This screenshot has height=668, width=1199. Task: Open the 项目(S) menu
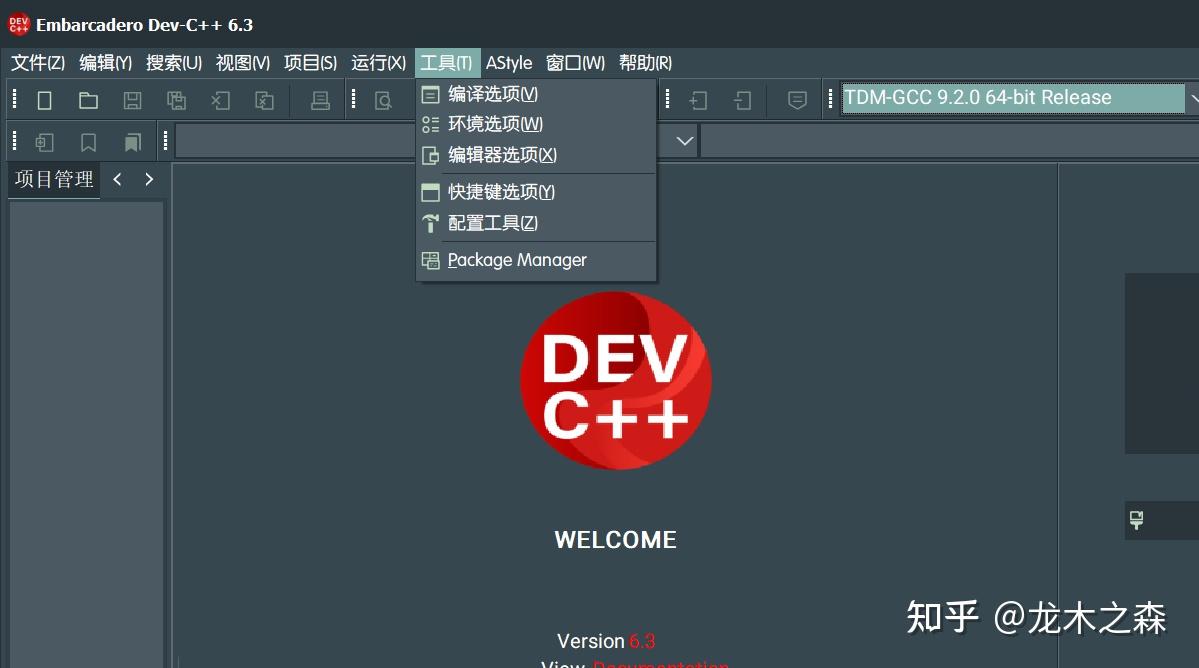coord(310,63)
